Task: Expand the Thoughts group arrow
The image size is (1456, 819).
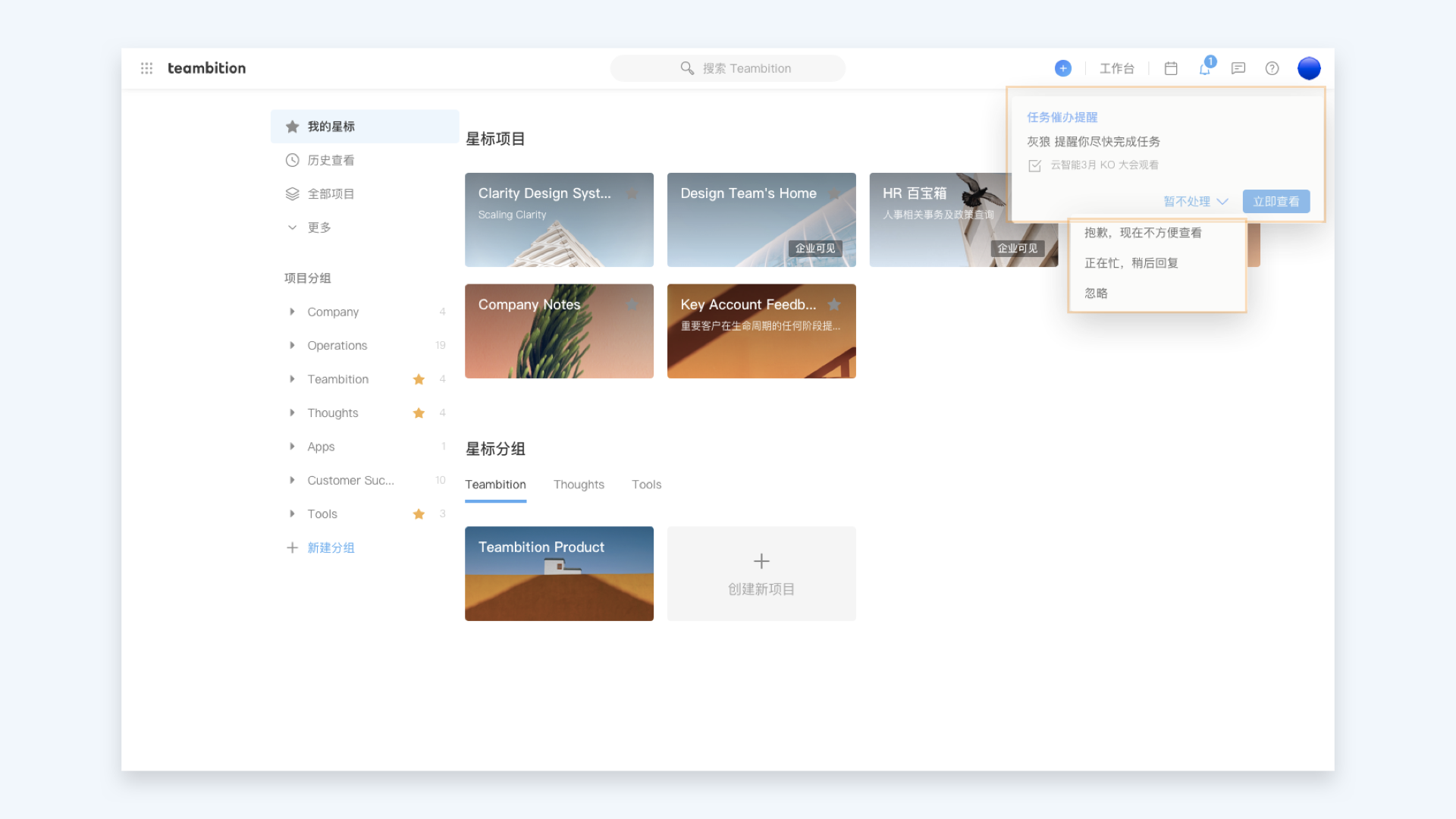Action: click(292, 413)
